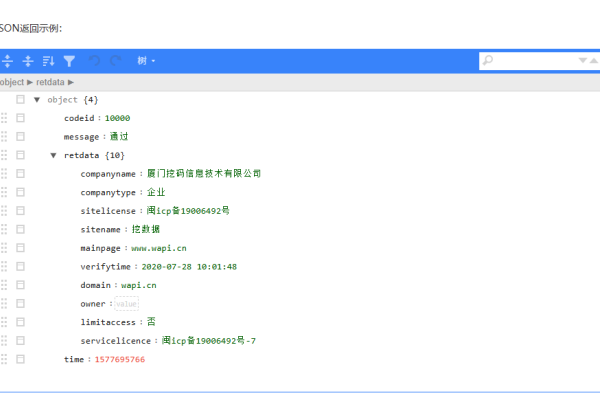Image resolution: width=600 pixels, height=400 pixels.
Task: Collapse the root object {4} node
Action: 37,100
